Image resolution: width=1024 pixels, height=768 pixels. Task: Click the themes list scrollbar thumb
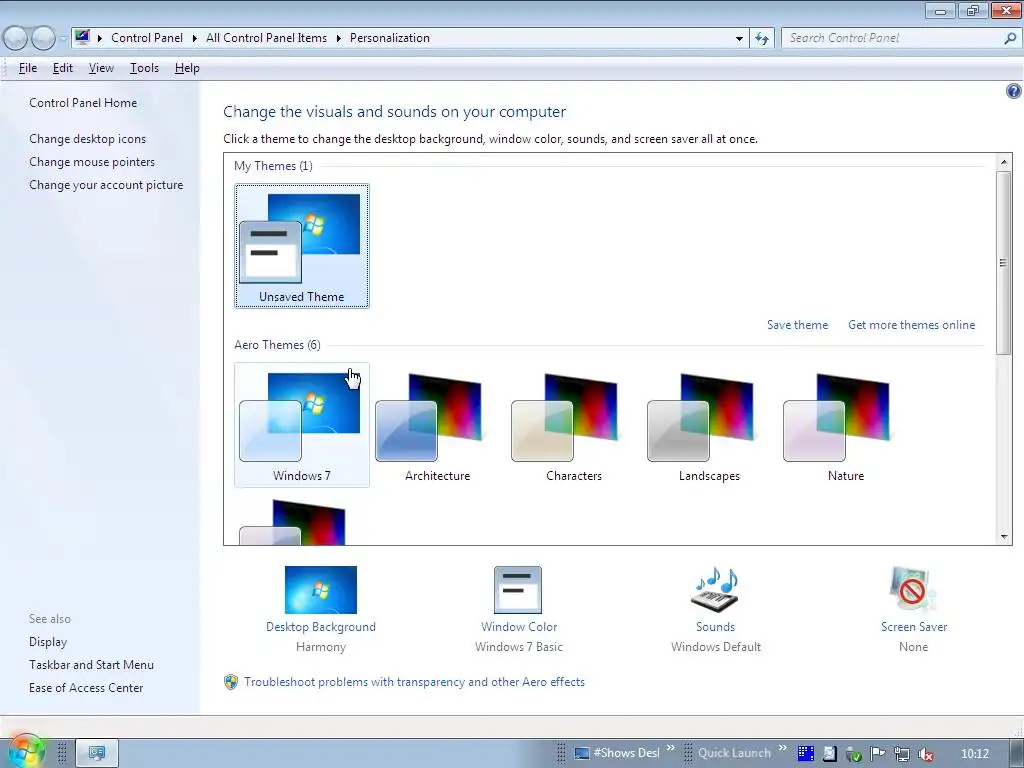[x=1004, y=263]
